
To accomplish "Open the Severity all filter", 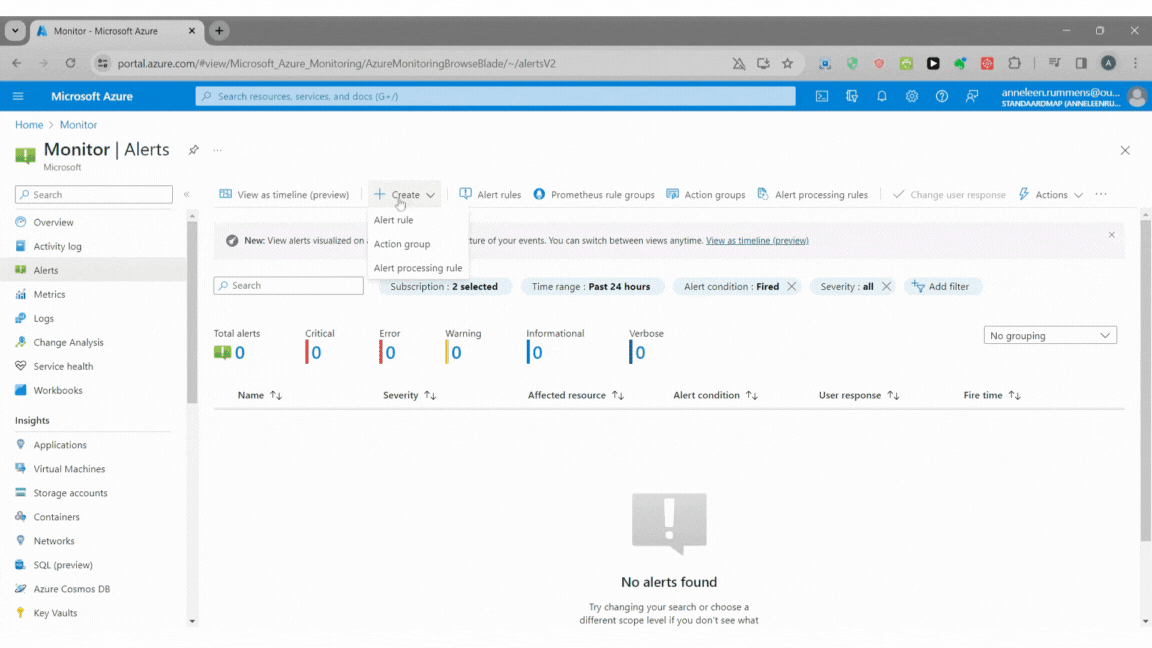I will pos(846,287).
